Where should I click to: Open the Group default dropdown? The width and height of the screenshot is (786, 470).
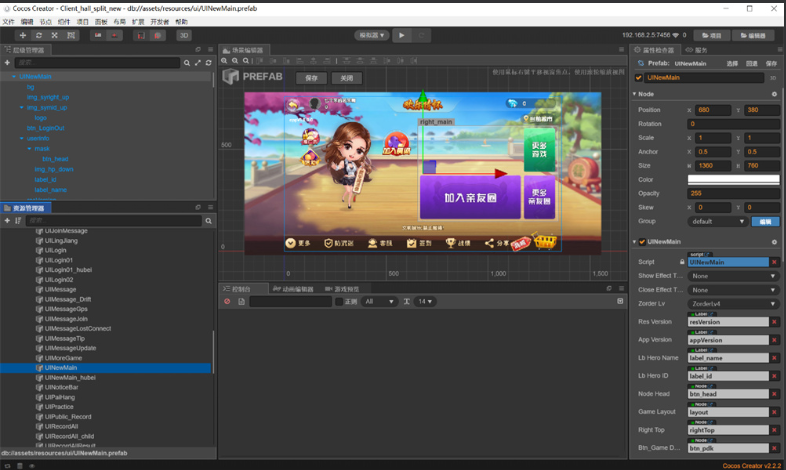[717, 221]
